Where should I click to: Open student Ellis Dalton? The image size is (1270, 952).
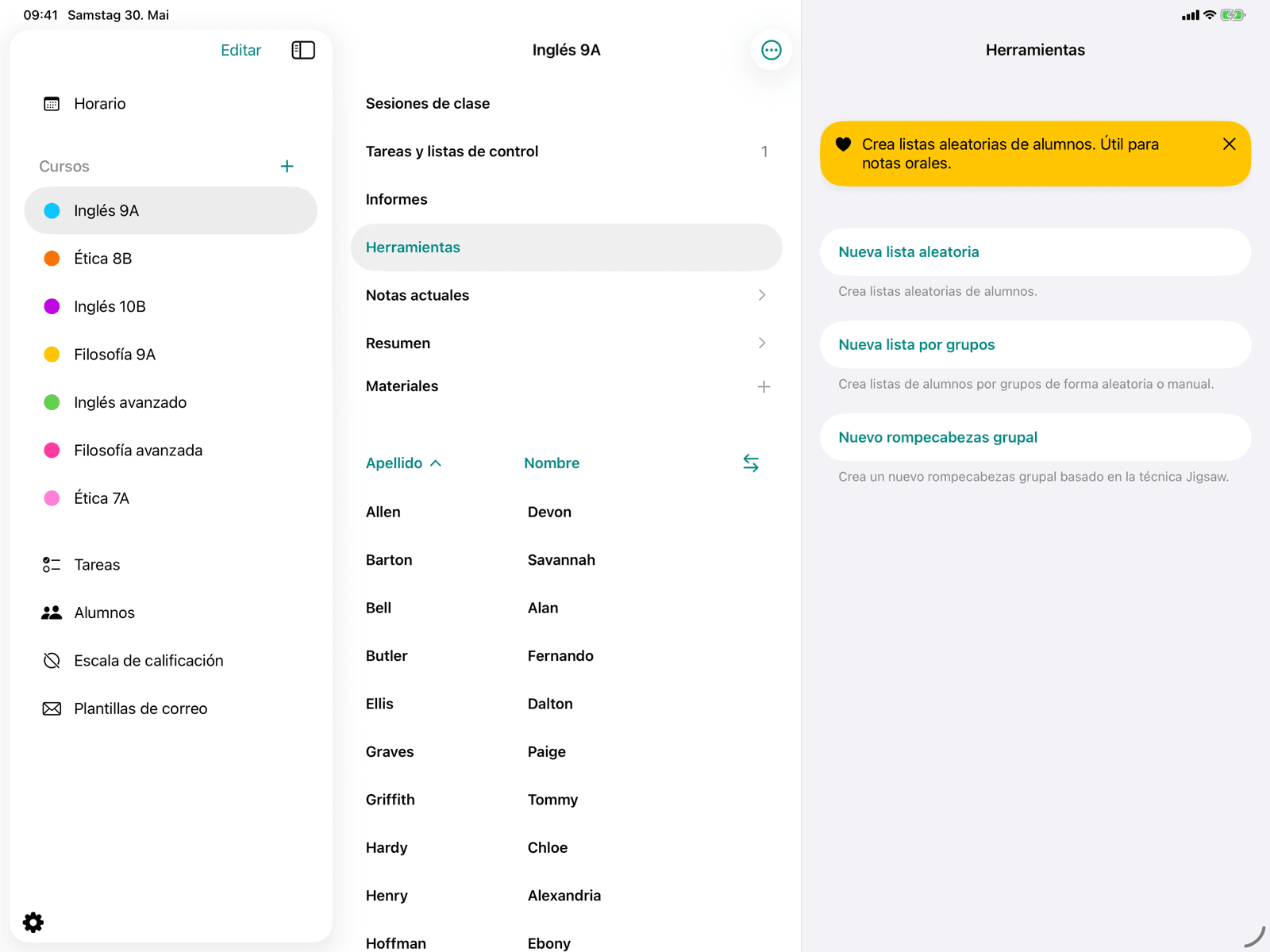point(567,704)
